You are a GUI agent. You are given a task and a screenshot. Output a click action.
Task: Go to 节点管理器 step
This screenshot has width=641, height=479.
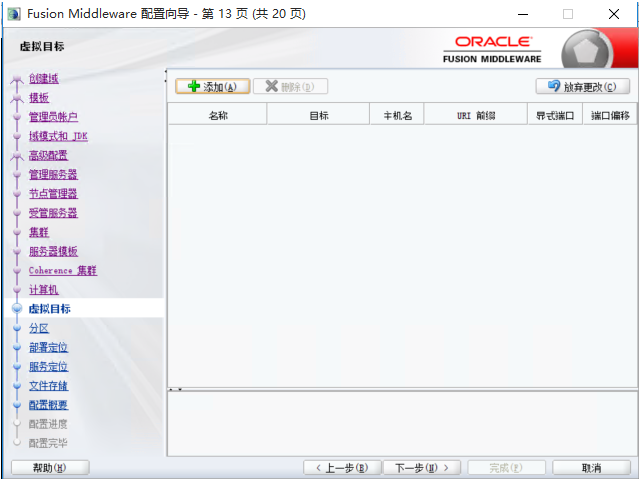pyautogui.click(x=53, y=194)
